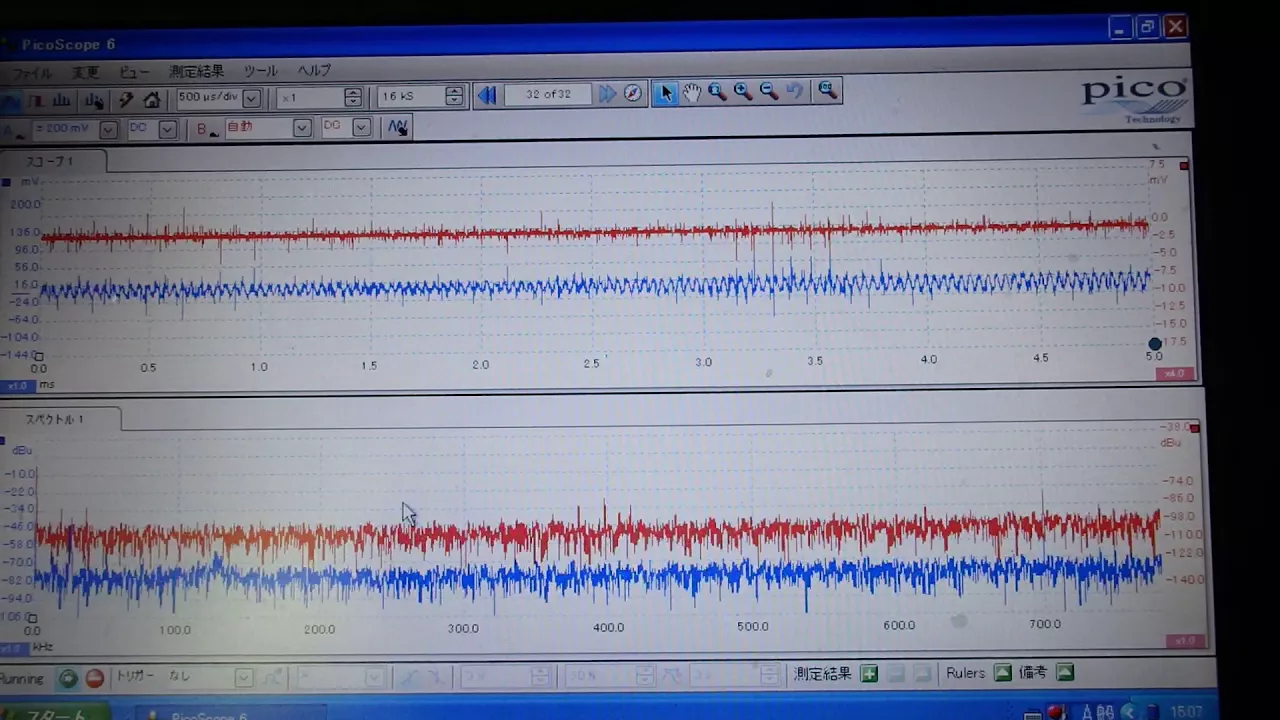Switch to spectrum mode icon

click(x=61, y=101)
